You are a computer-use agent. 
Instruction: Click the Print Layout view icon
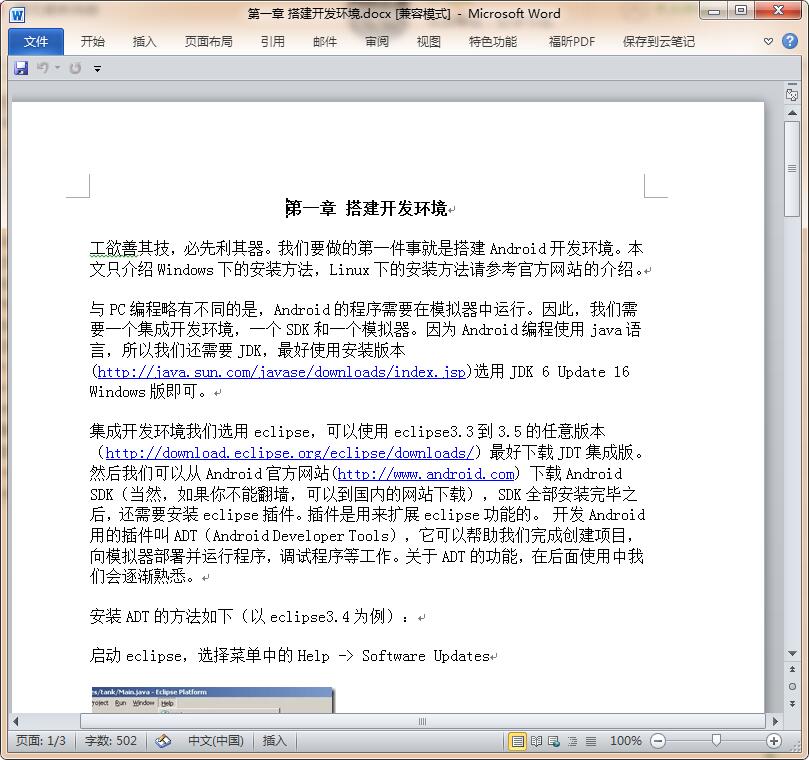pos(518,741)
